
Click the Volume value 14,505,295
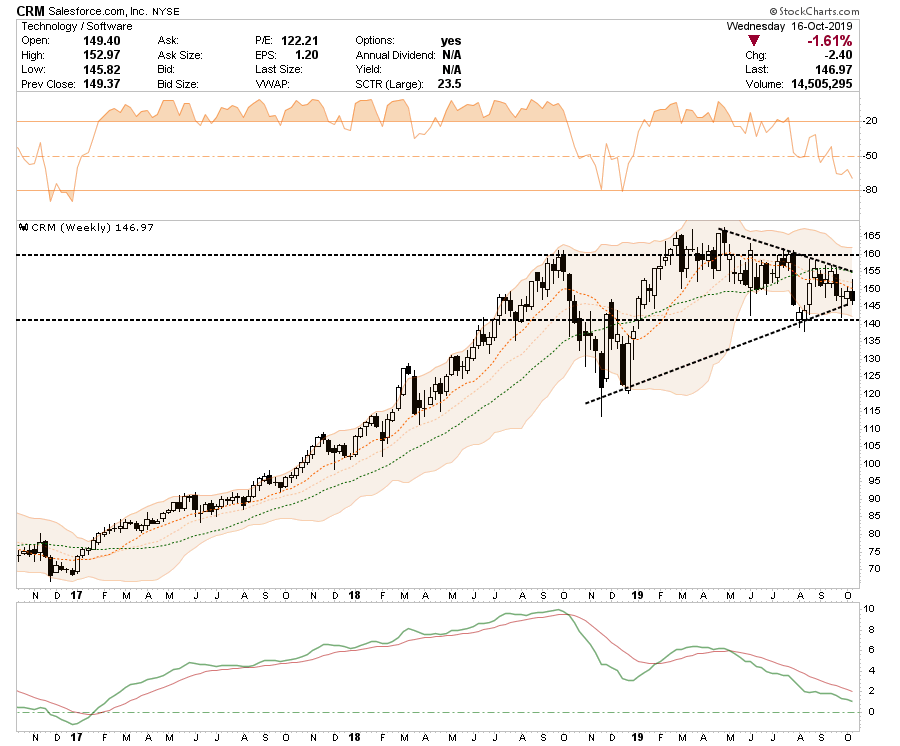point(822,84)
